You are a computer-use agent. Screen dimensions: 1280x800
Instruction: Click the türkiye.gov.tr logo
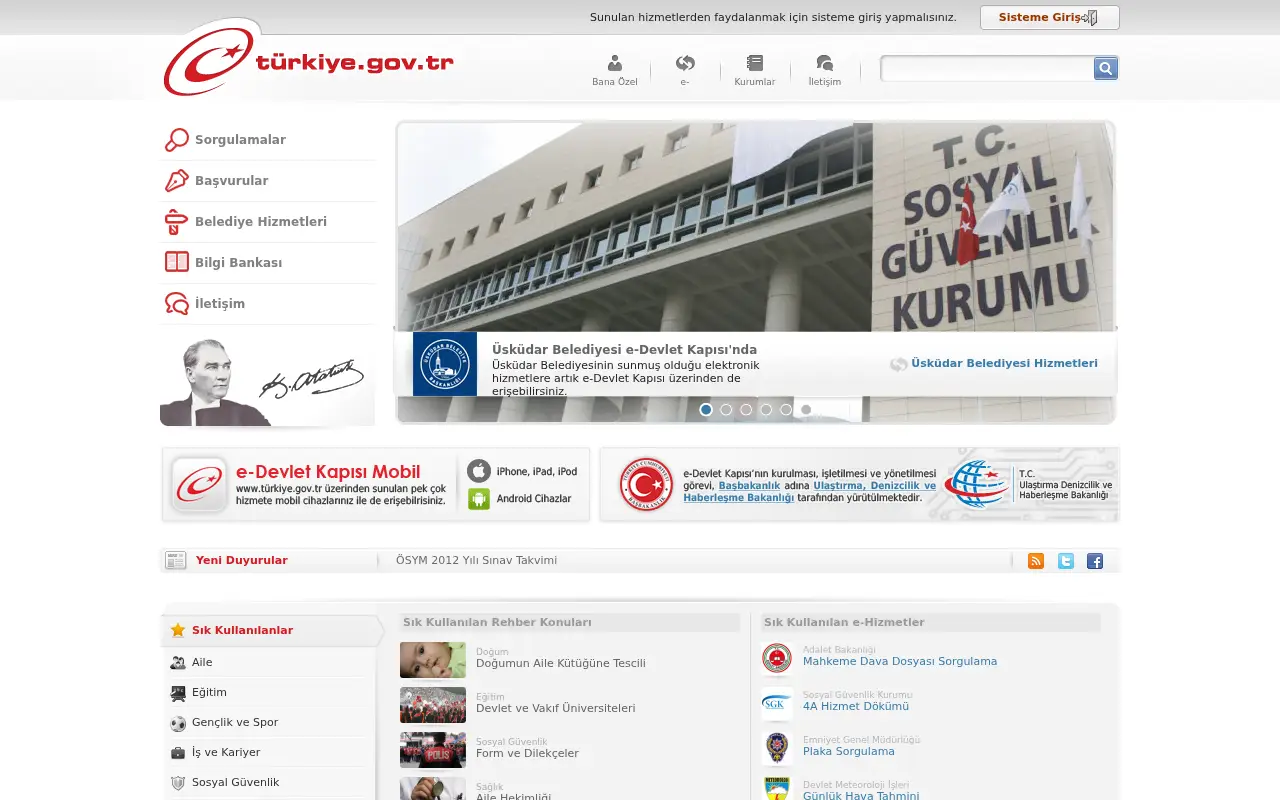click(309, 60)
